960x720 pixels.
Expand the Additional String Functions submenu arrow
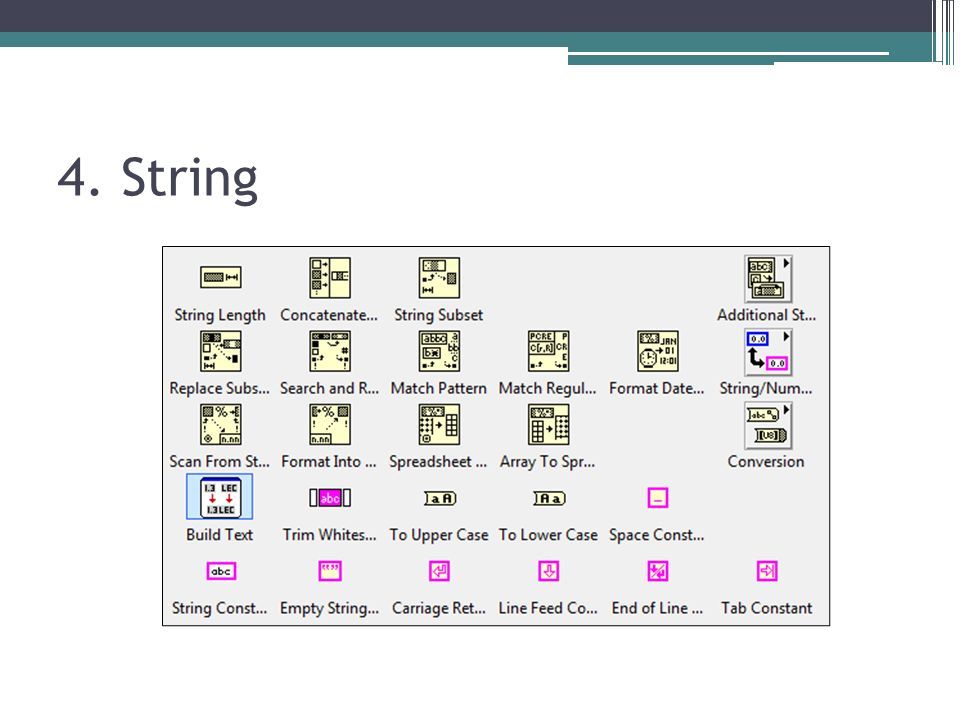click(786, 263)
